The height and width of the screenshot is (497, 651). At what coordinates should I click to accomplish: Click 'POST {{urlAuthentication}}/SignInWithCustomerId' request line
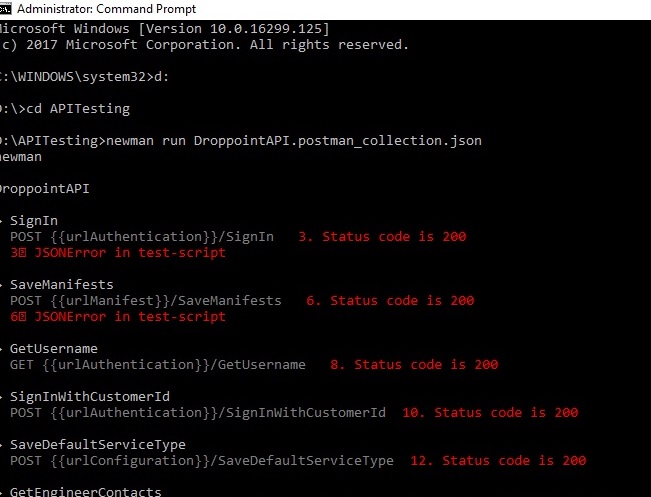[x=198, y=413]
